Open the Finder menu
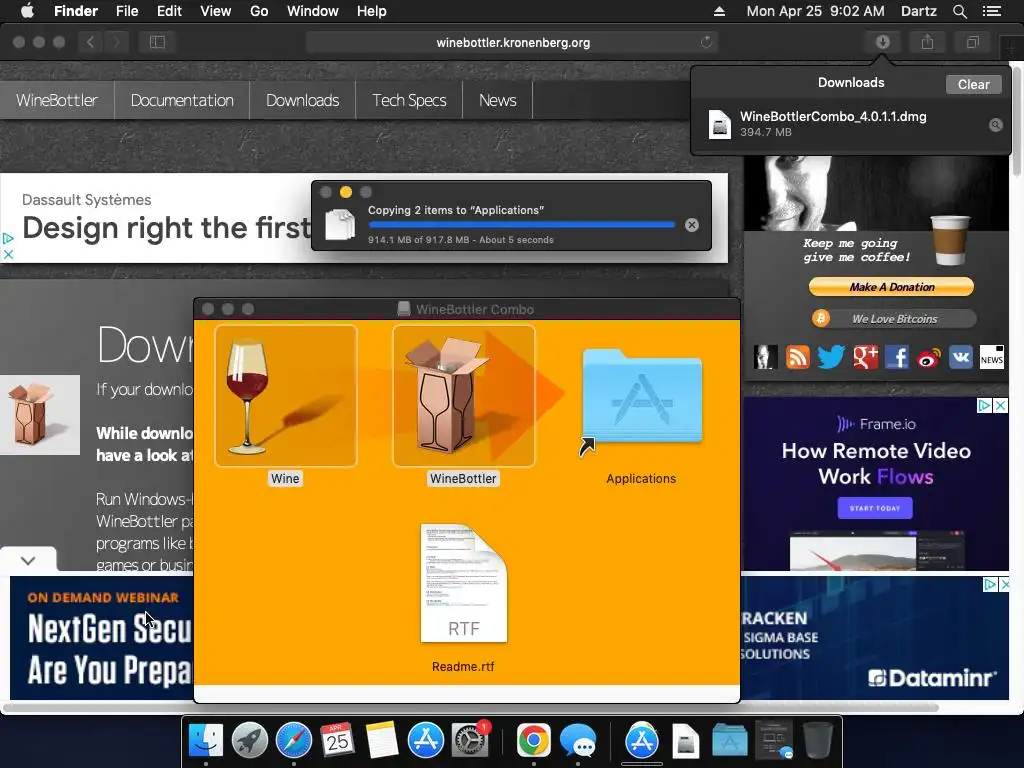Image resolution: width=1024 pixels, height=768 pixels. 76,11
